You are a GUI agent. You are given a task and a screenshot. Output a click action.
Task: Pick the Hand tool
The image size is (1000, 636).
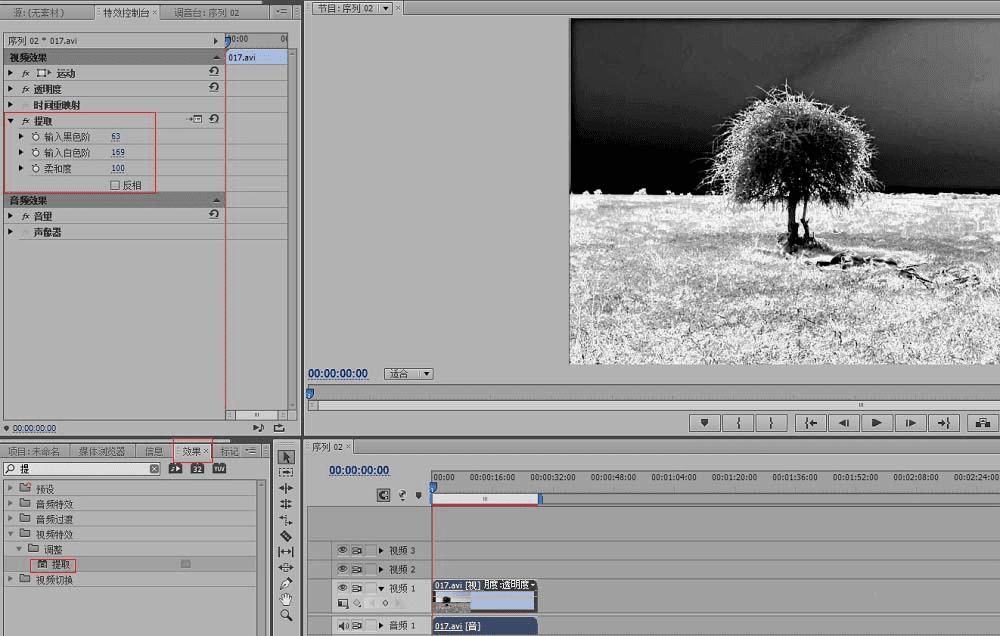coord(286,599)
